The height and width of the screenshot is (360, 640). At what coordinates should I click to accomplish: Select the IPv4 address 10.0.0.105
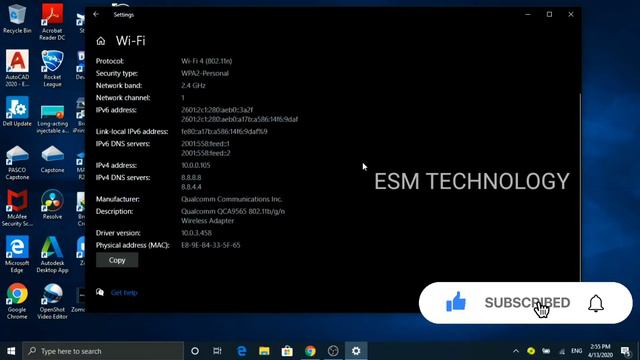[x=196, y=165]
